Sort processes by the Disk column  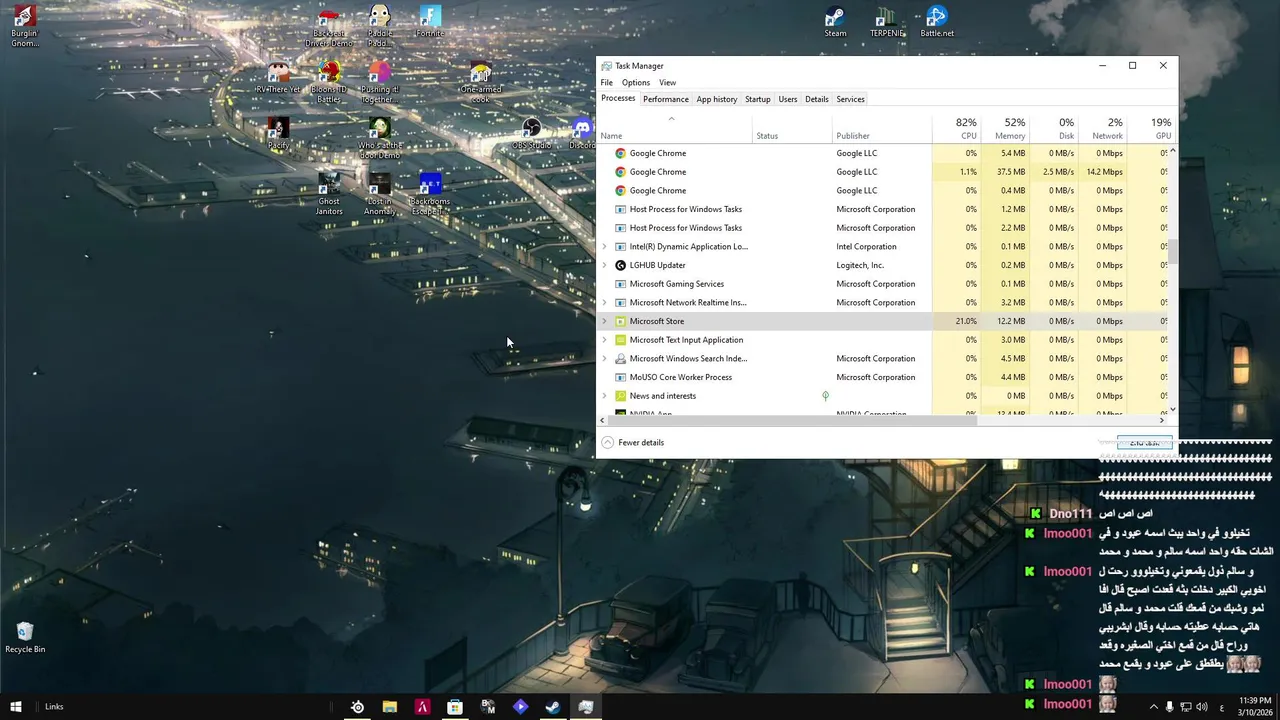pyautogui.click(x=1054, y=128)
